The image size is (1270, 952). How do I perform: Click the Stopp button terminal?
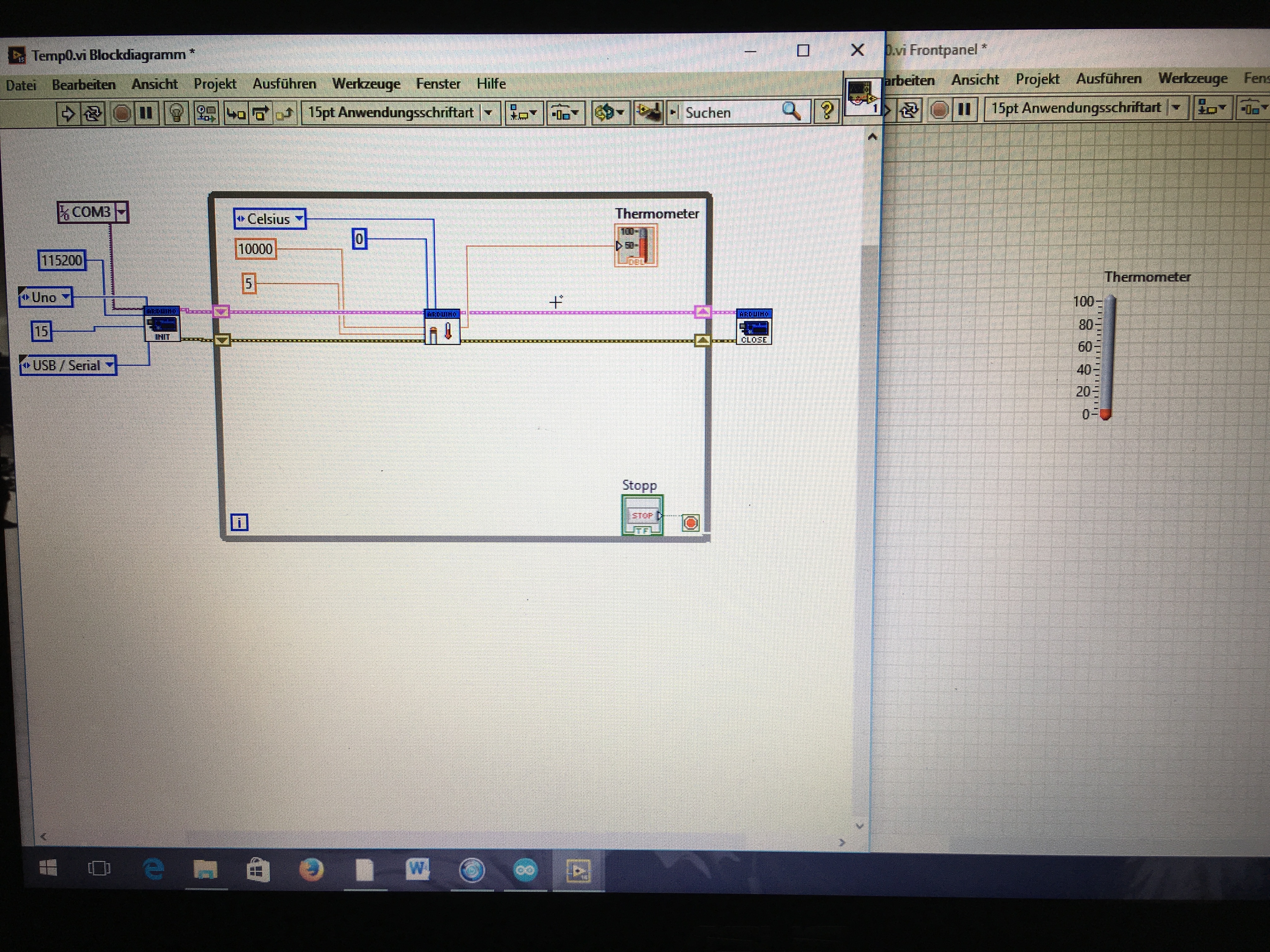642,515
